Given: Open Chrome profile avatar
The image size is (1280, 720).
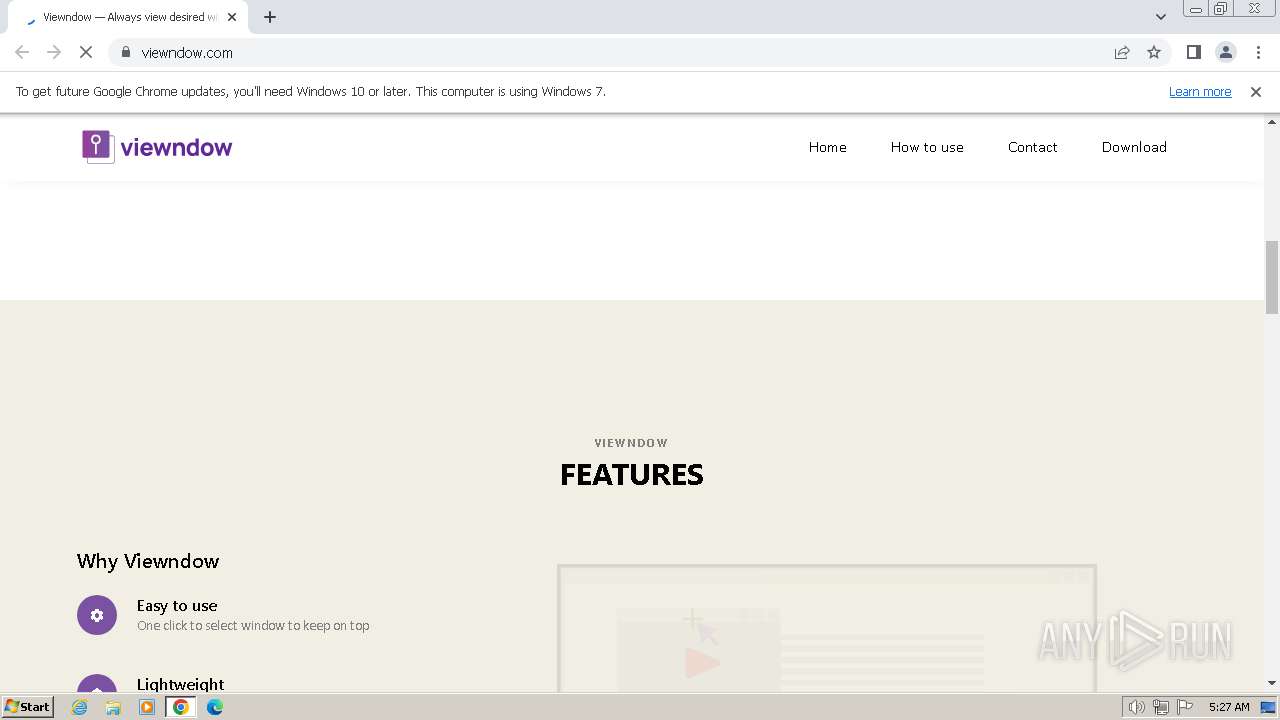Looking at the screenshot, I should pos(1225,52).
